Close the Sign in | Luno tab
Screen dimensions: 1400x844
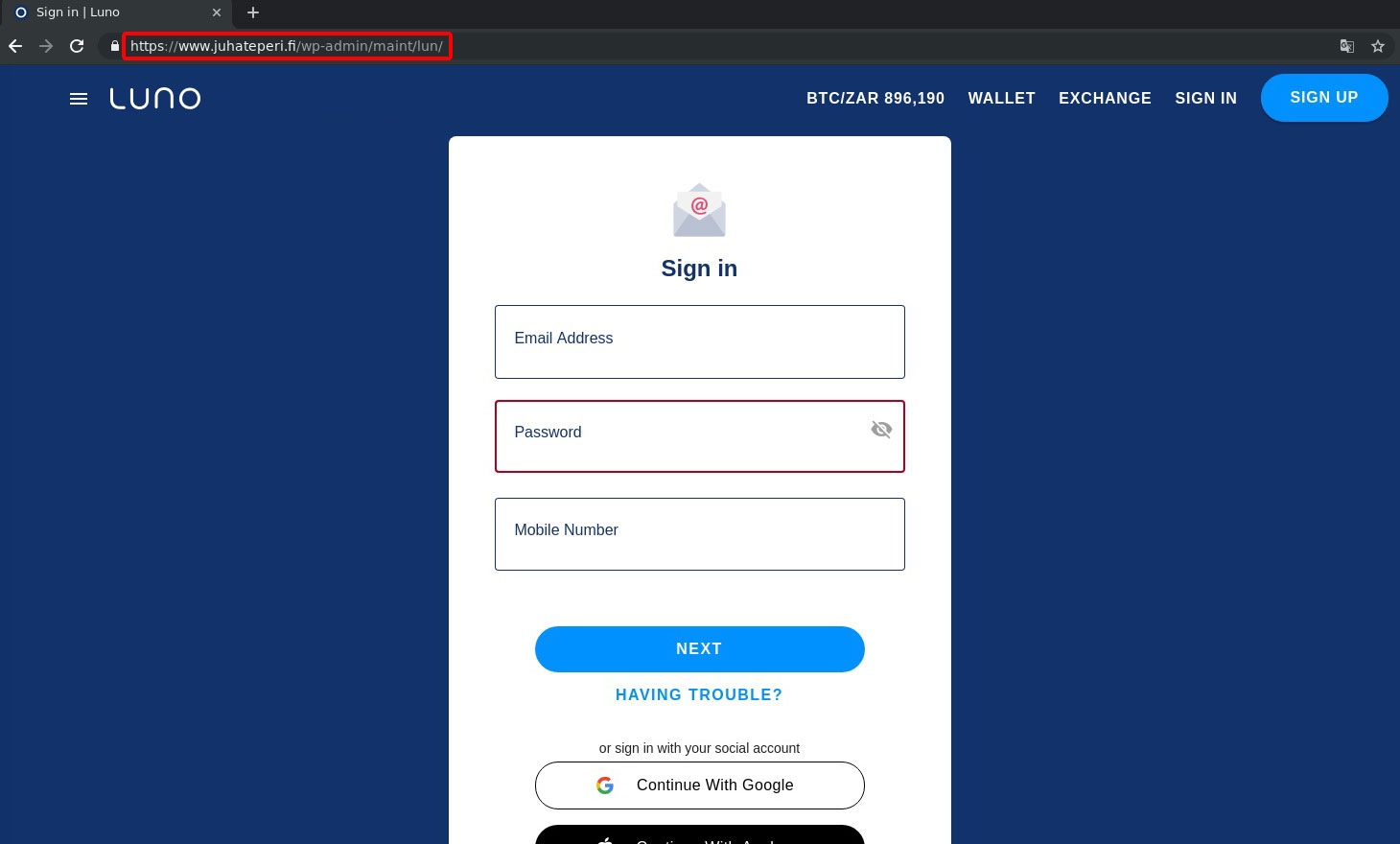point(217,12)
